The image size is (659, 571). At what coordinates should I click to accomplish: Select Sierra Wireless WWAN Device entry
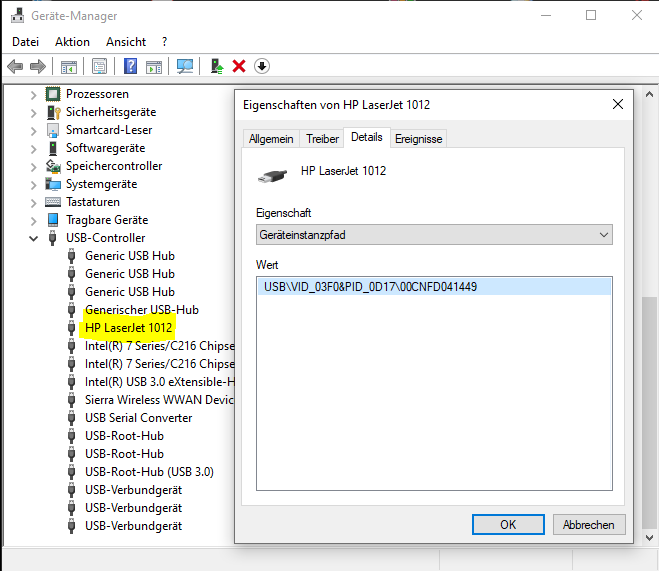click(x=159, y=400)
